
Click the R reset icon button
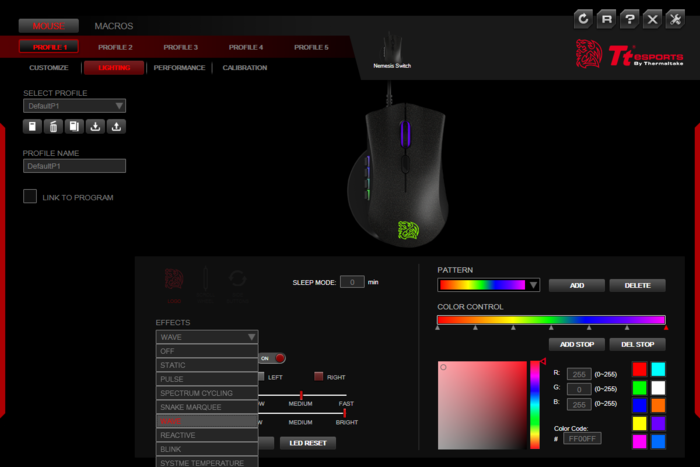[606, 19]
